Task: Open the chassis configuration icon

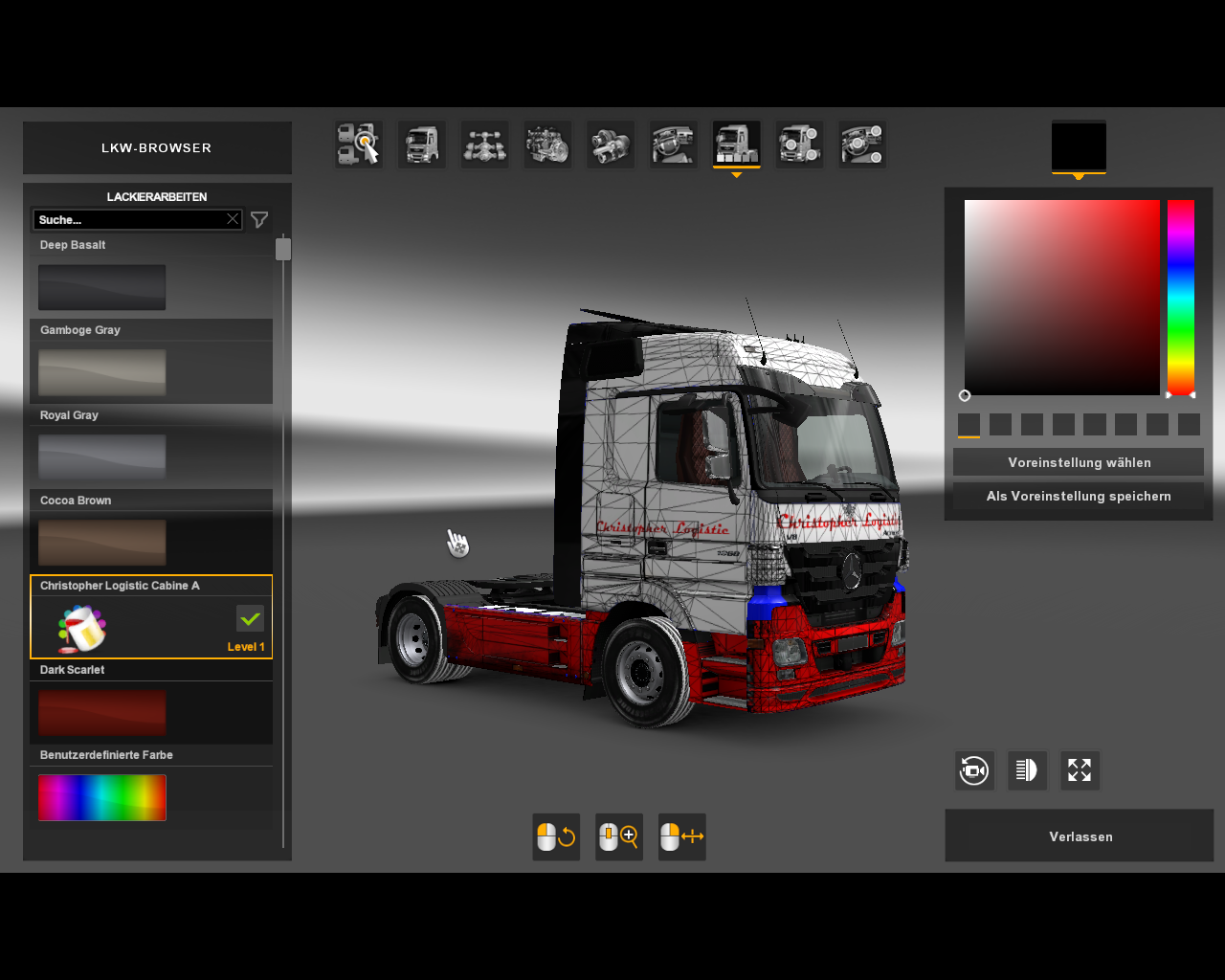Action: pos(485,145)
